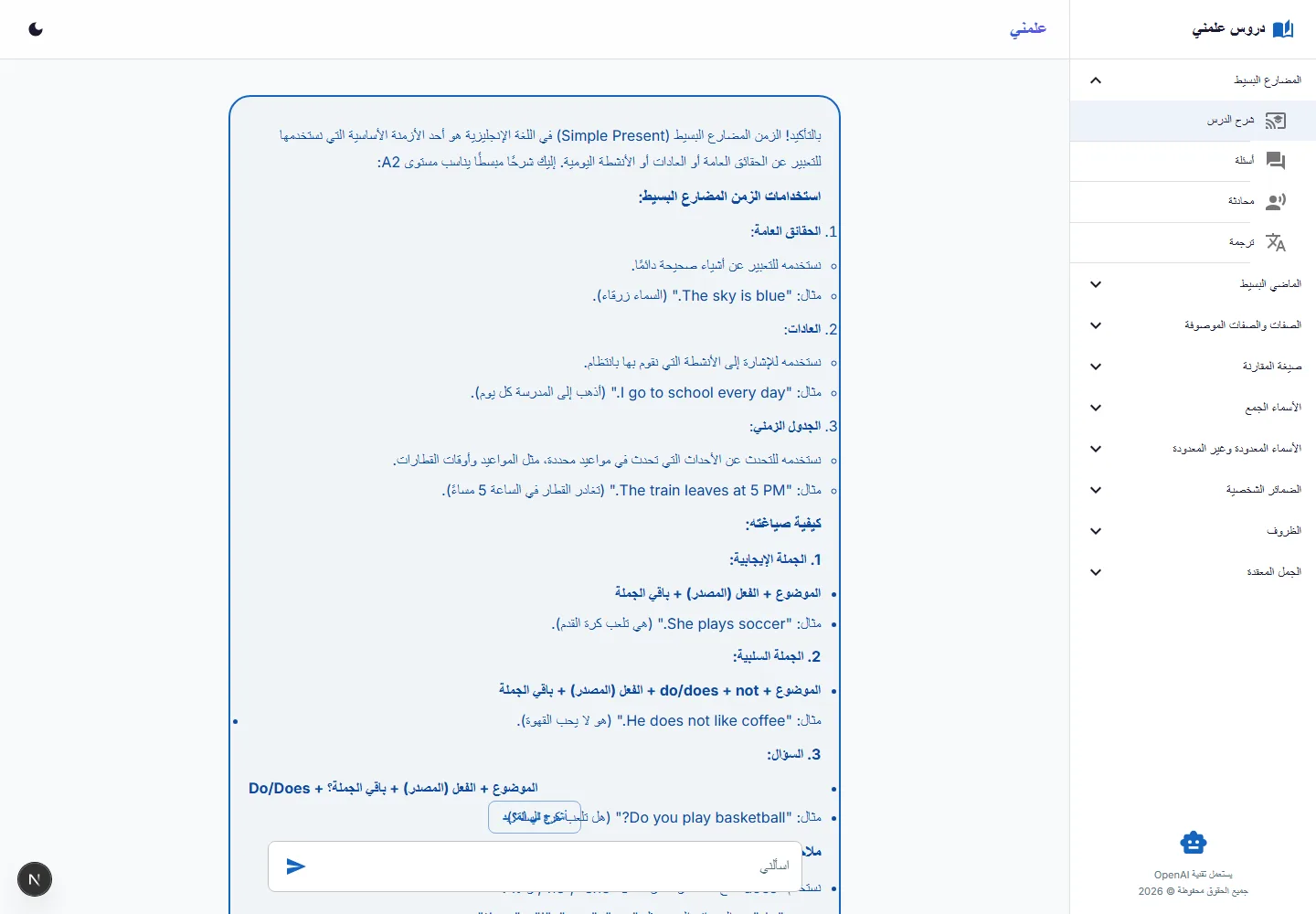The width and height of the screenshot is (1316, 914).
Task: Click the السؤال numbered heading
Action: pyautogui.click(x=793, y=754)
